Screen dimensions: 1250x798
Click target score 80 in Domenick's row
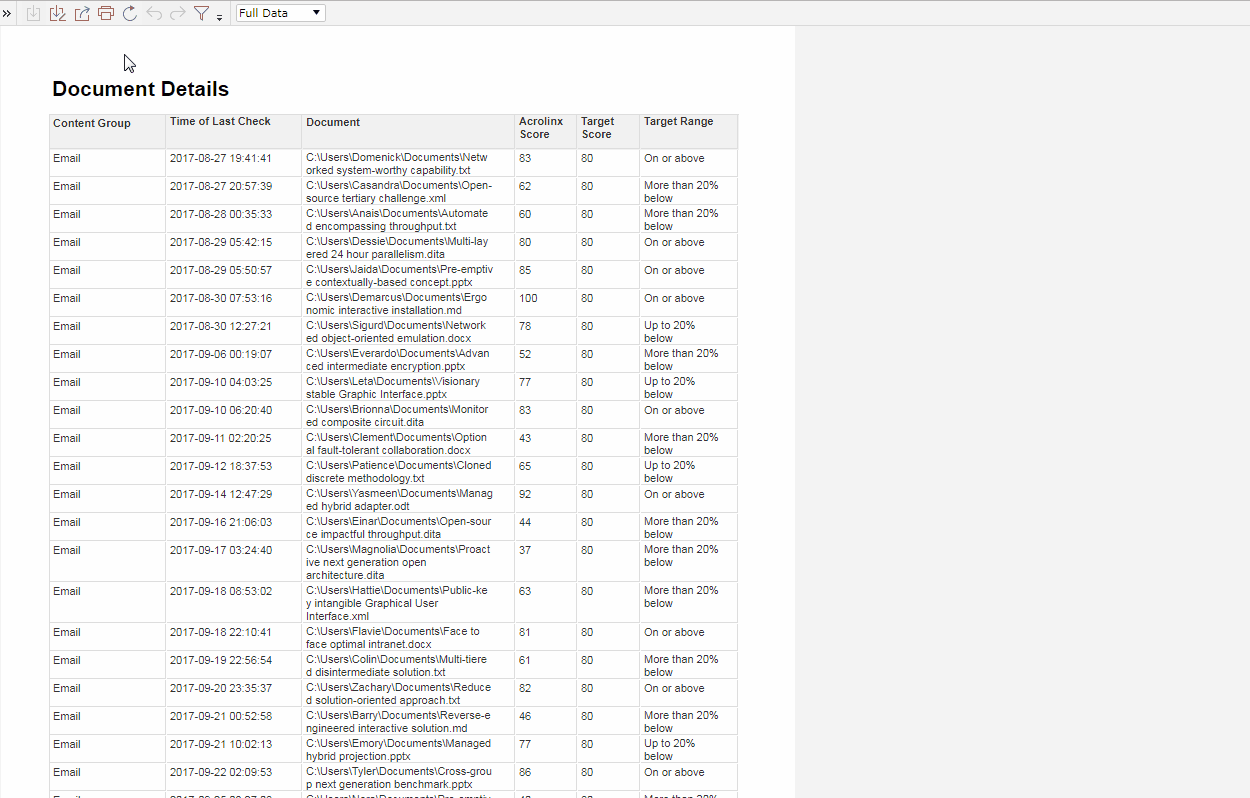pos(587,158)
